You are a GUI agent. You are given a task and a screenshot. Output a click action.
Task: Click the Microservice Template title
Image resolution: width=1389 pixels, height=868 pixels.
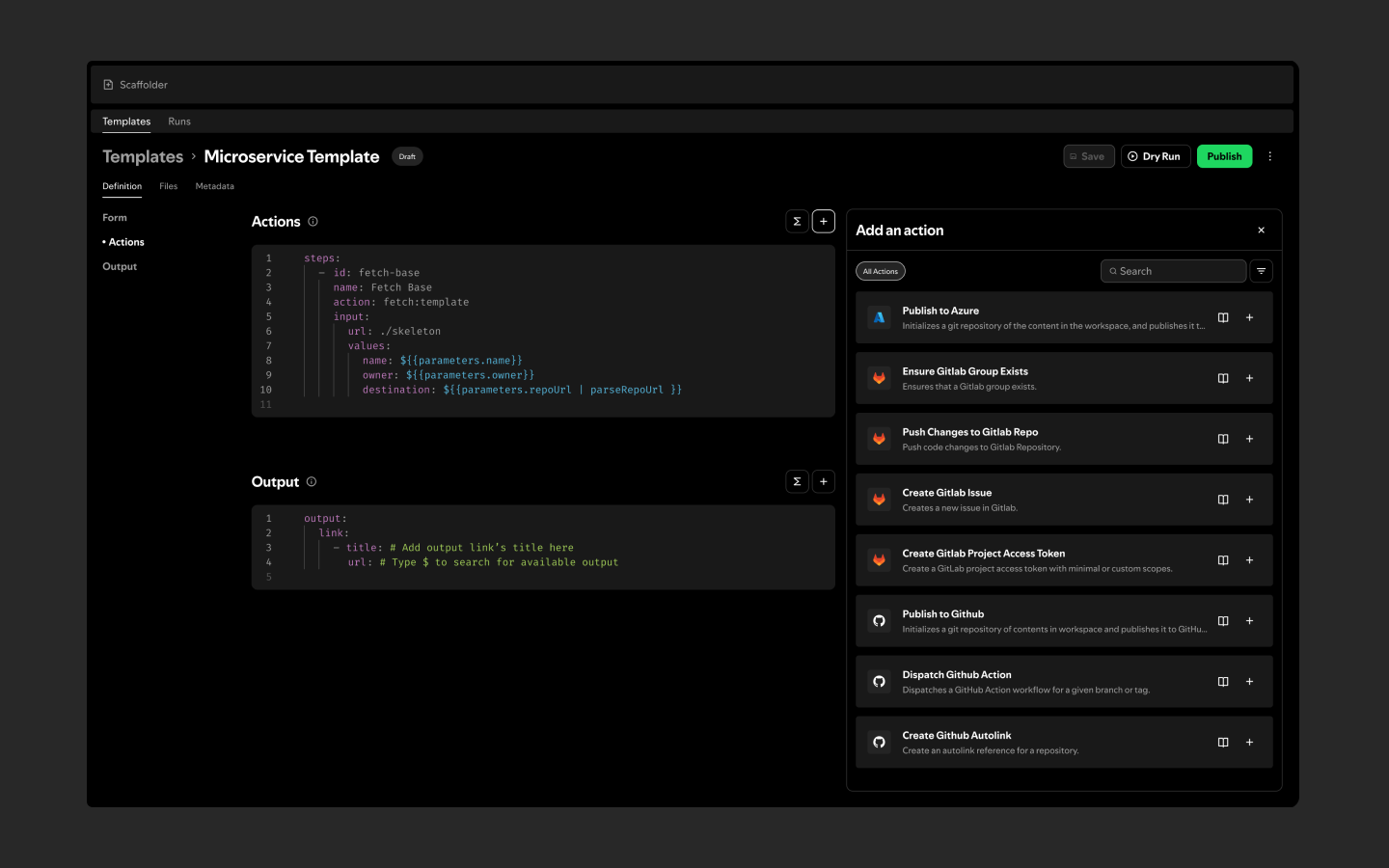[x=291, y=156]
